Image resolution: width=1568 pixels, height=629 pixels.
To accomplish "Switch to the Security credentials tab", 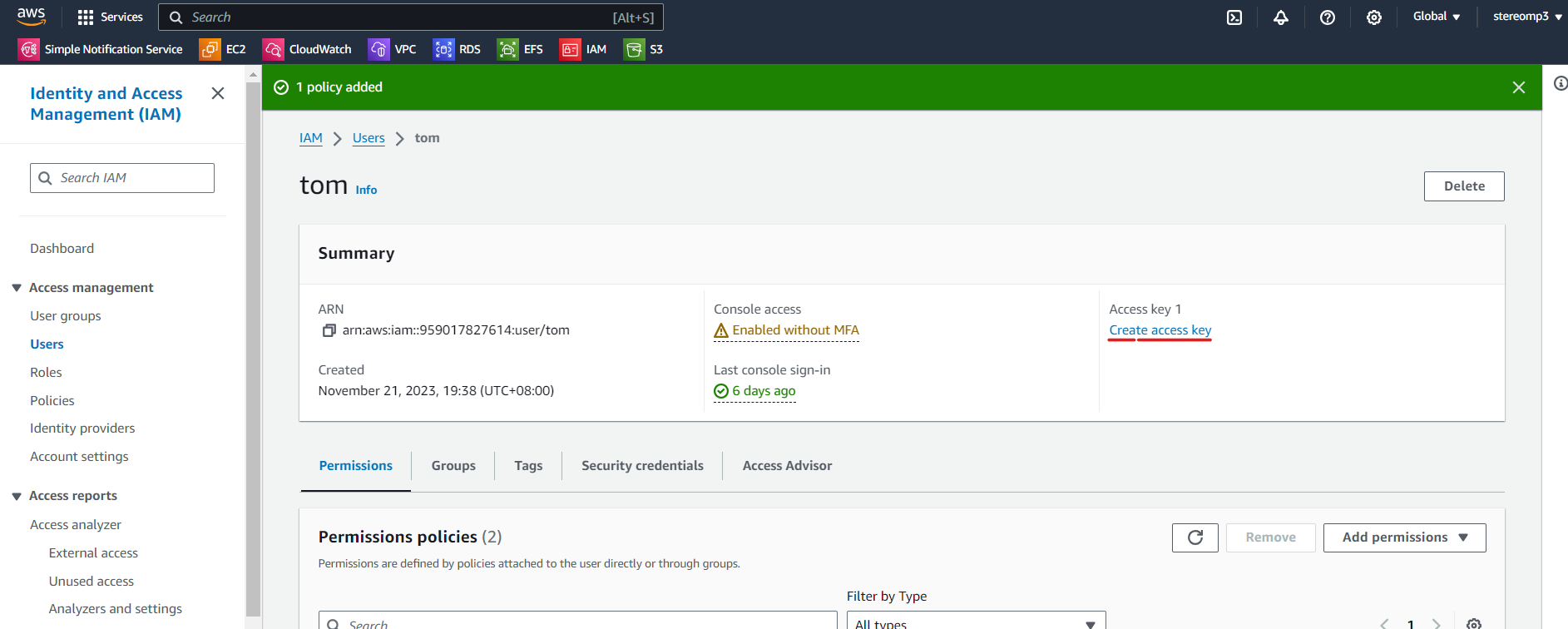I will (x=642, y=466).
